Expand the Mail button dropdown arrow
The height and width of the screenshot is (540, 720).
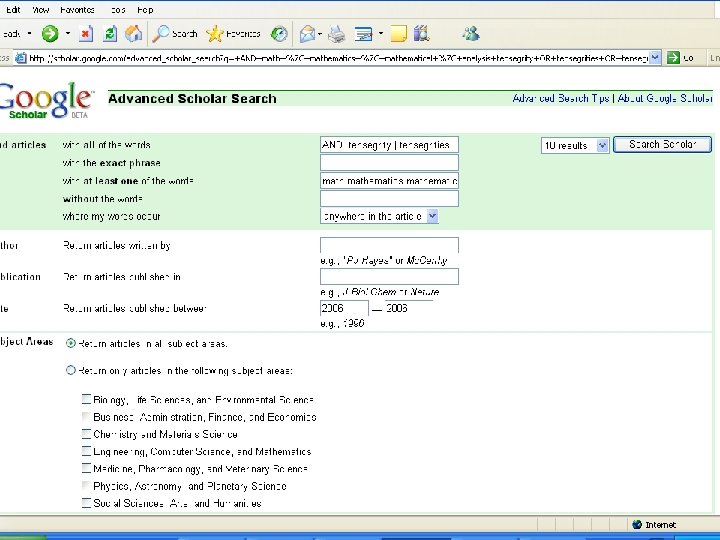(320, 34)
